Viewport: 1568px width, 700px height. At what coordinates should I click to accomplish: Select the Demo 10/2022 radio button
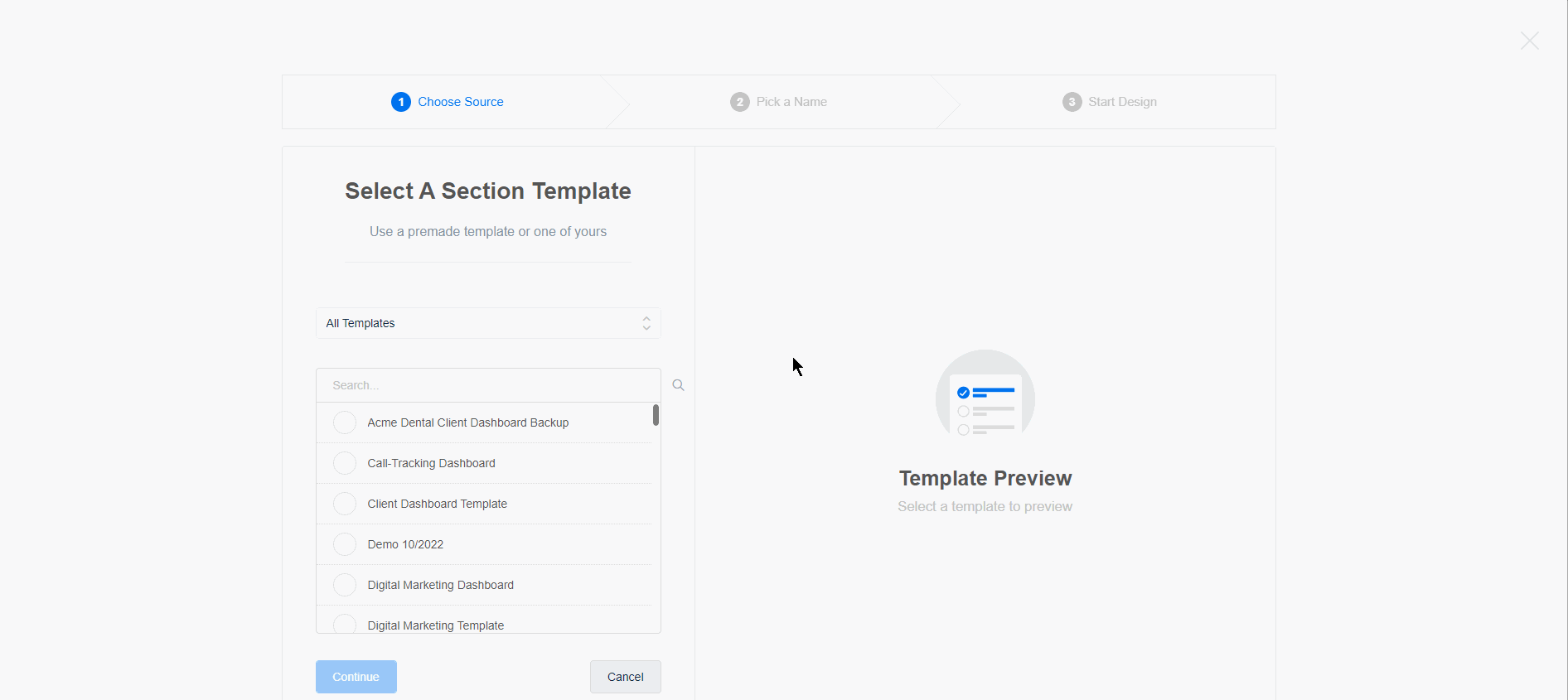[344, 543]
